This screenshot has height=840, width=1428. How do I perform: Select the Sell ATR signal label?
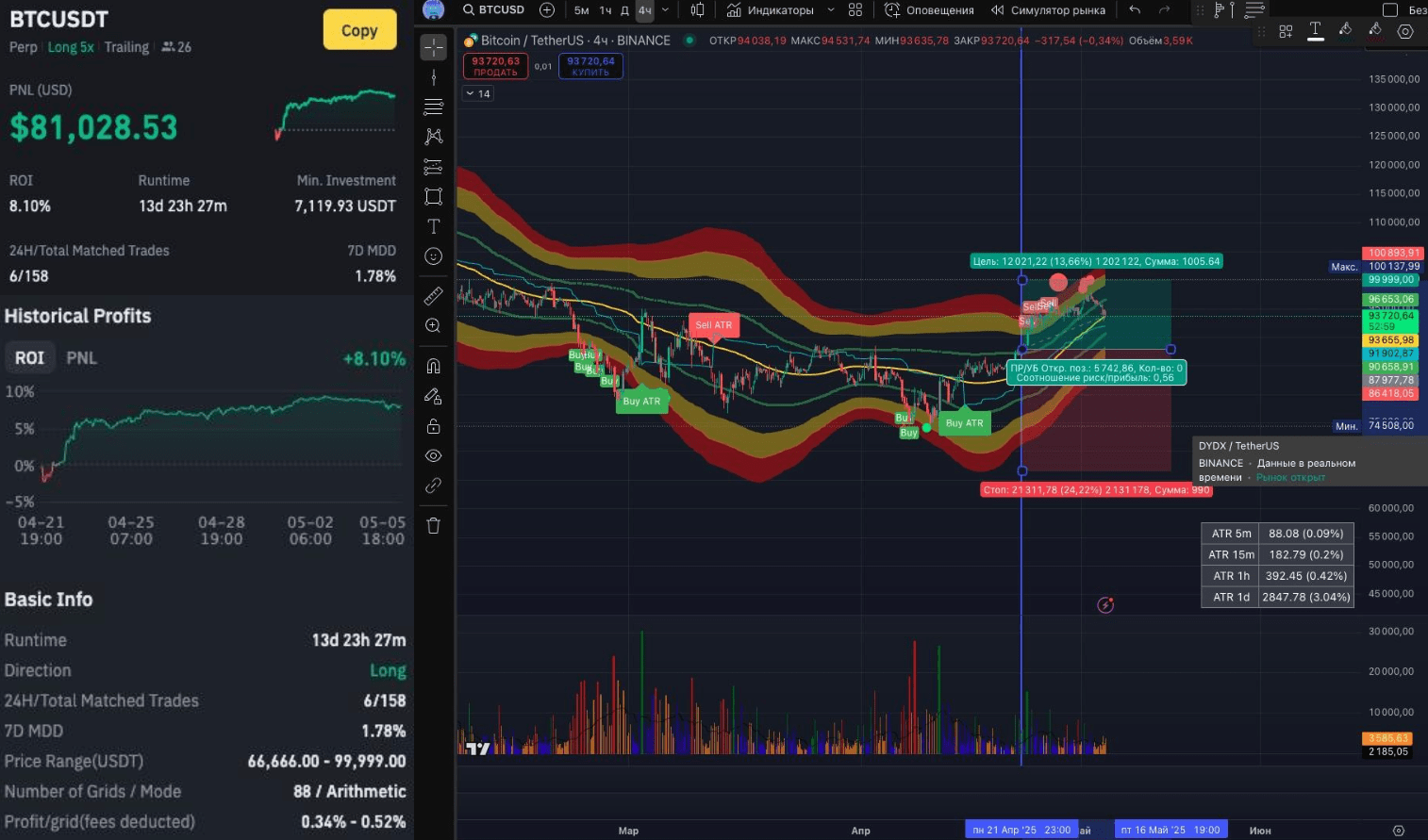pos(714,325)
